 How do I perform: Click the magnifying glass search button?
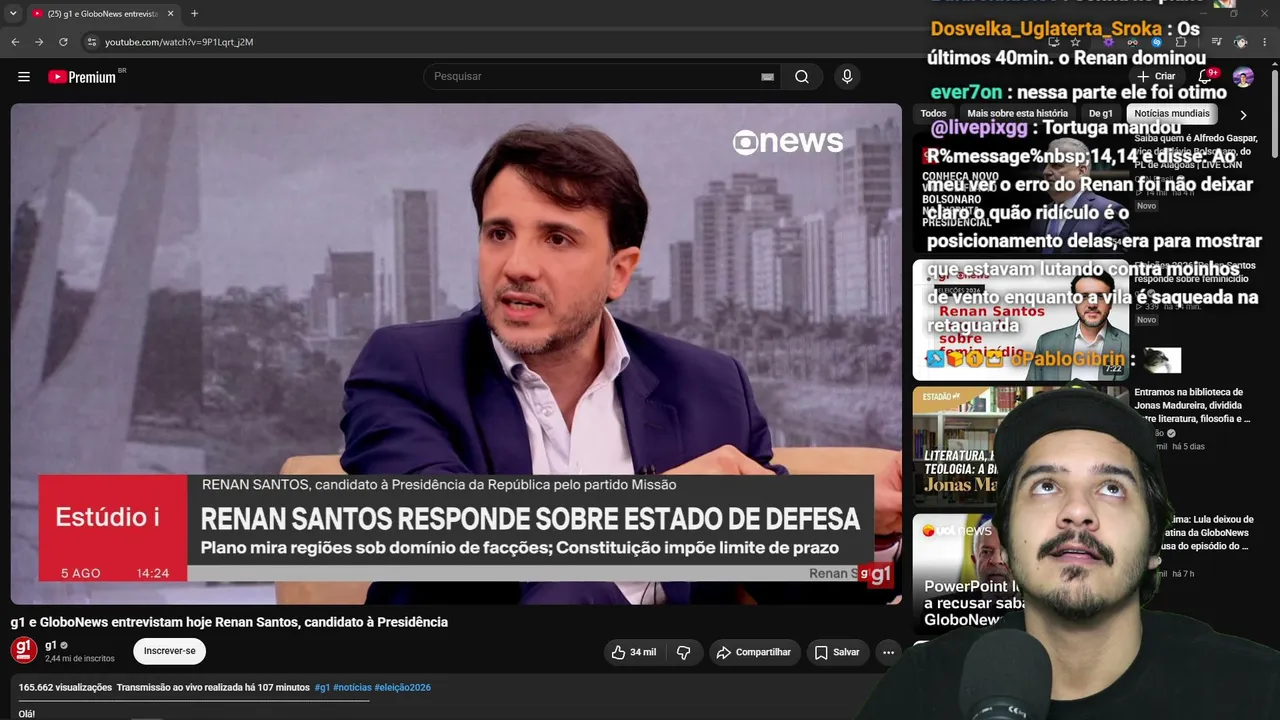tap(802, 77)
